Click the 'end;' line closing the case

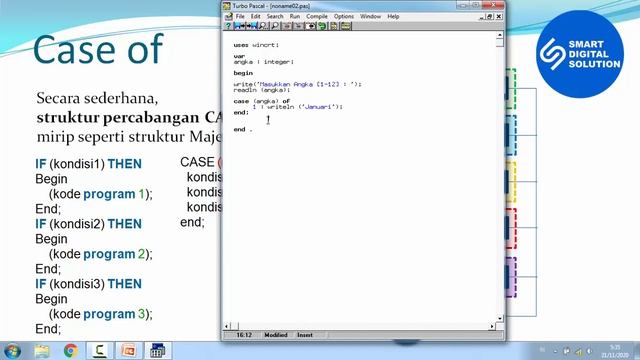click(x=241, y=113)
